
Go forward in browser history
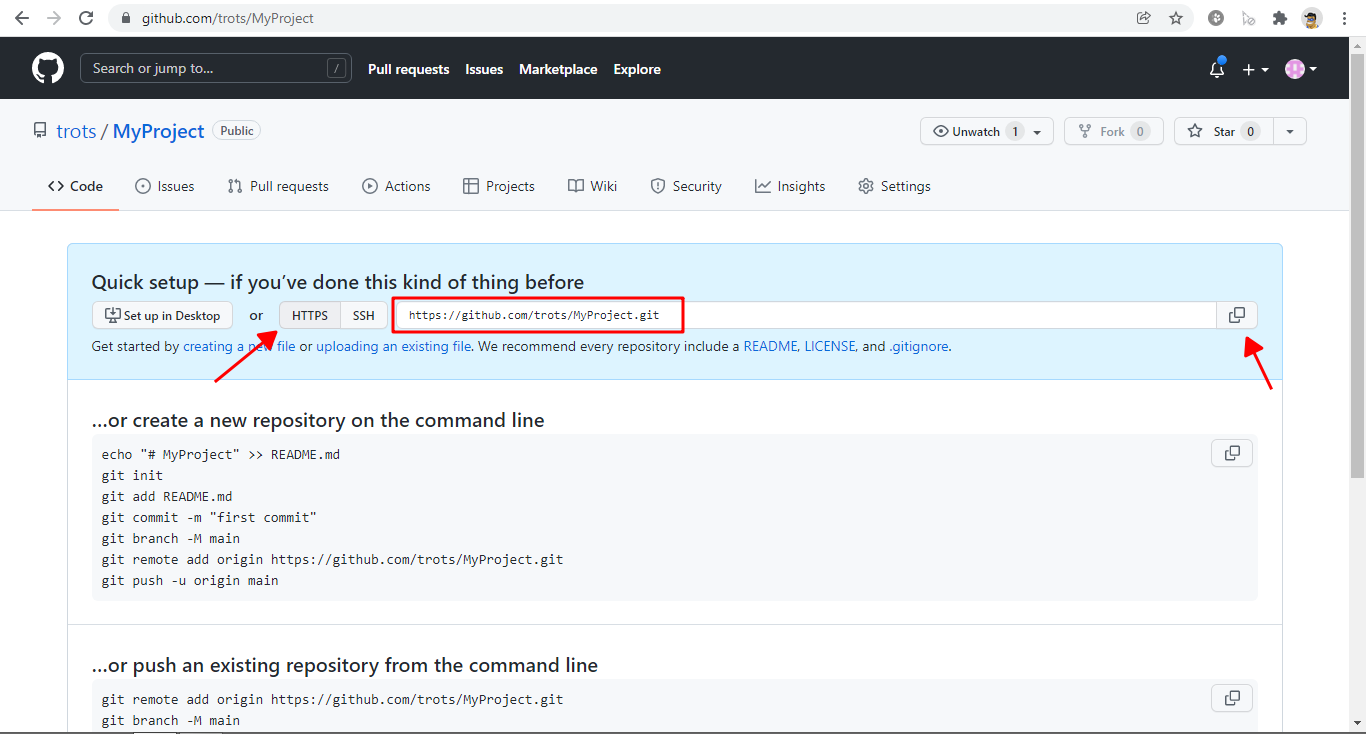[x=54, y=18]
